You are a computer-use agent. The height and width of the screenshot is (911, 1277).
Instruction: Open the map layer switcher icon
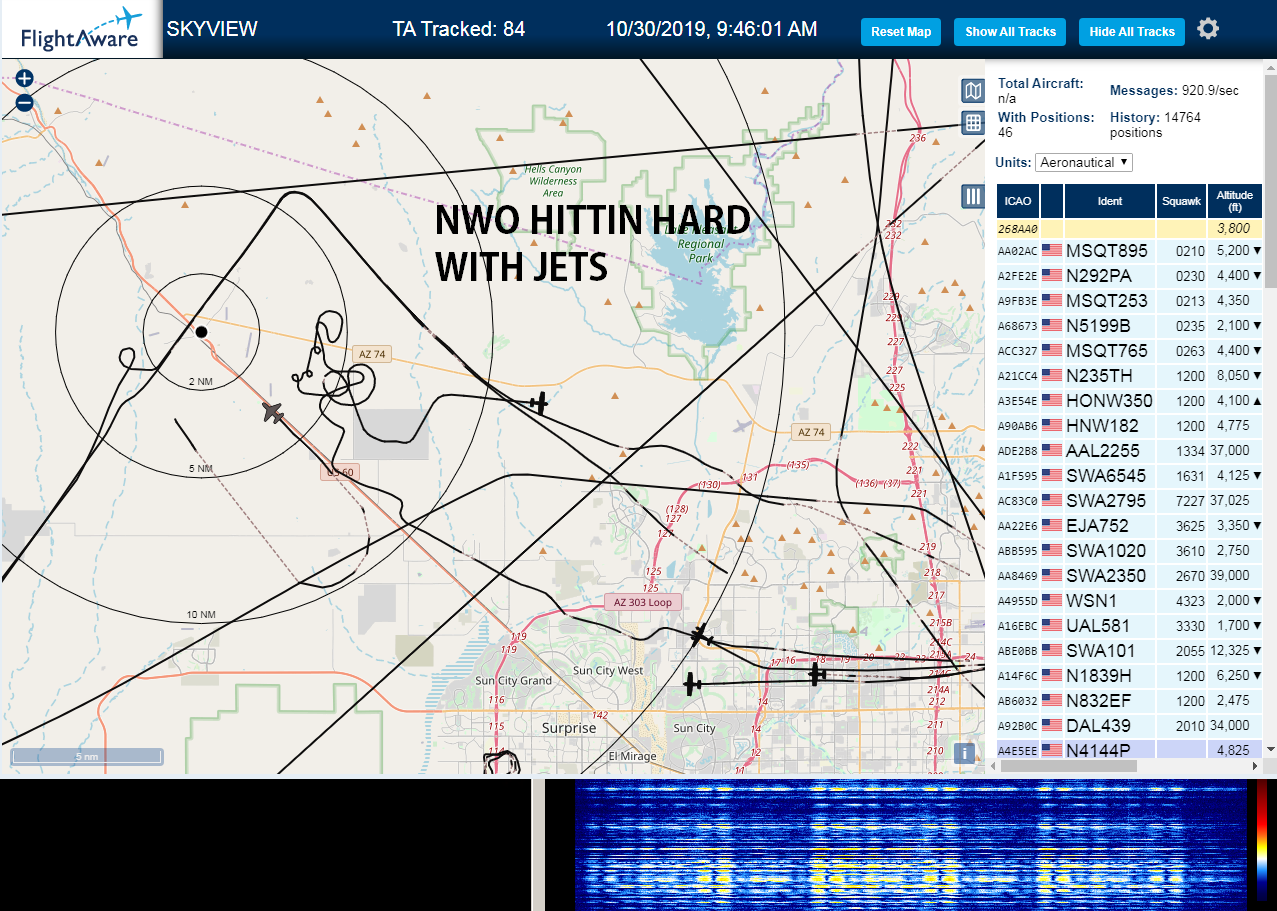[972, 91]
